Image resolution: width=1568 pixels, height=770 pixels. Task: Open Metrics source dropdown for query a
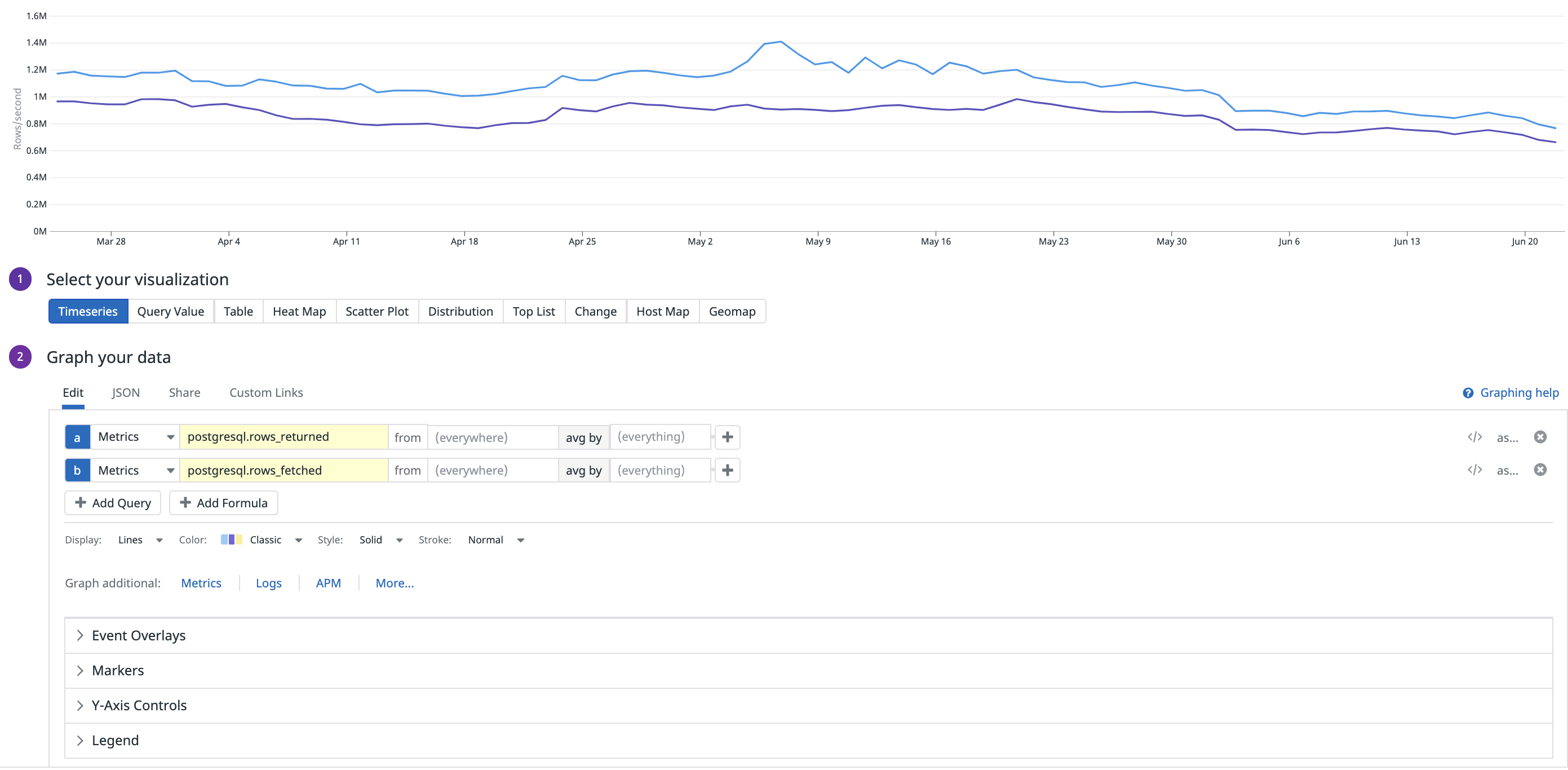tap(135, 437)
